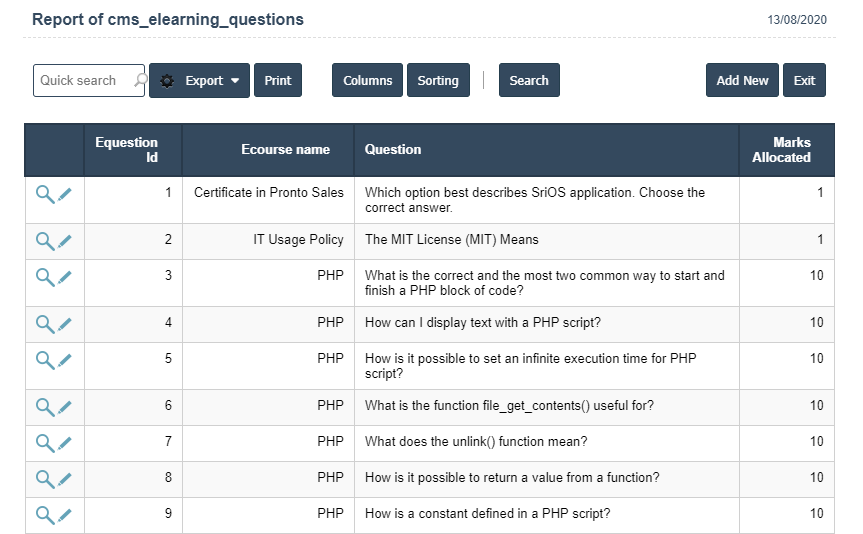Click the quick search magnifier icon
This screenshot has height=534, width=863.
[x=141, y=81]
